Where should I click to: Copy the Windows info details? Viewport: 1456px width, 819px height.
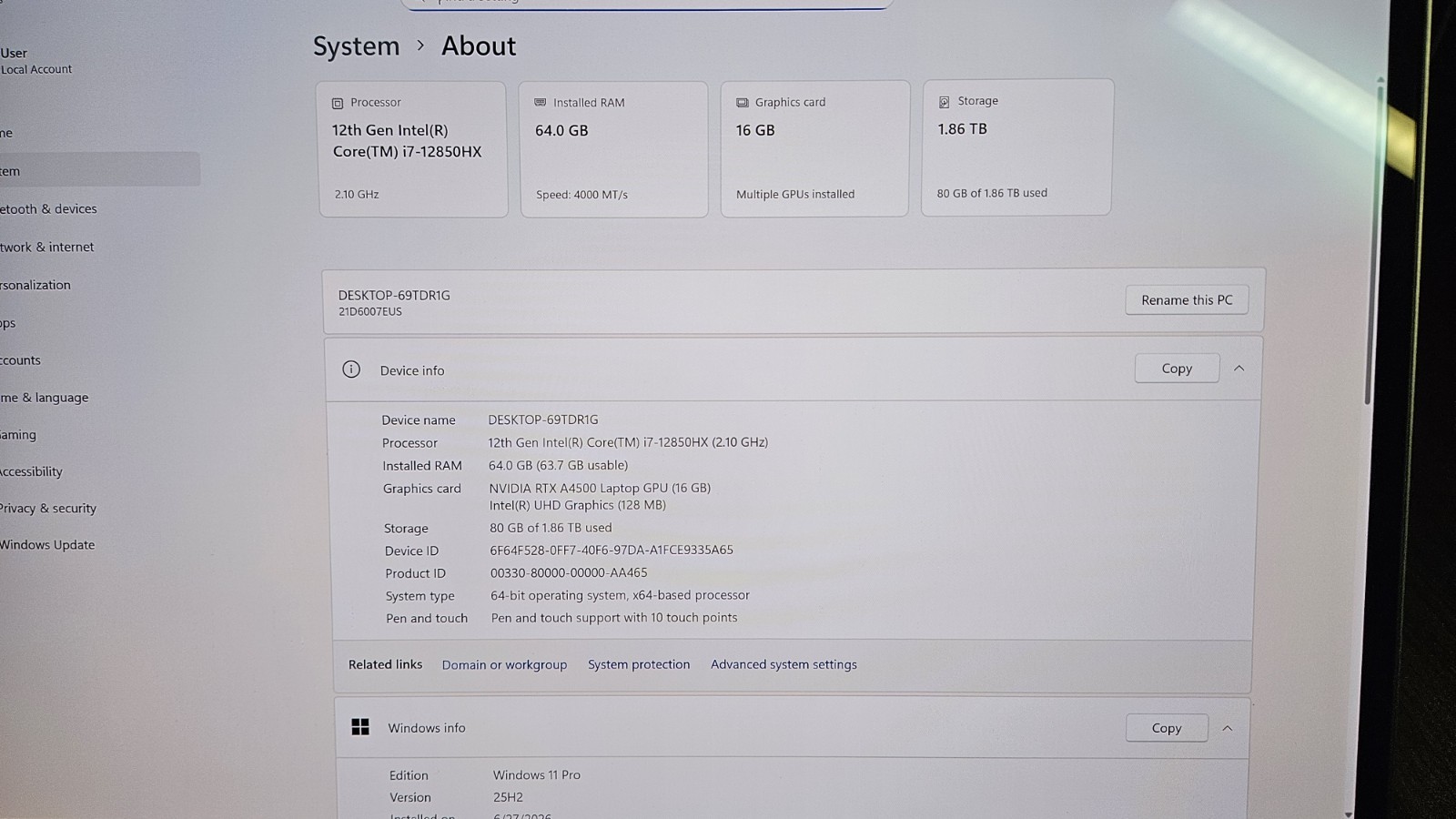click(1167, 728)
